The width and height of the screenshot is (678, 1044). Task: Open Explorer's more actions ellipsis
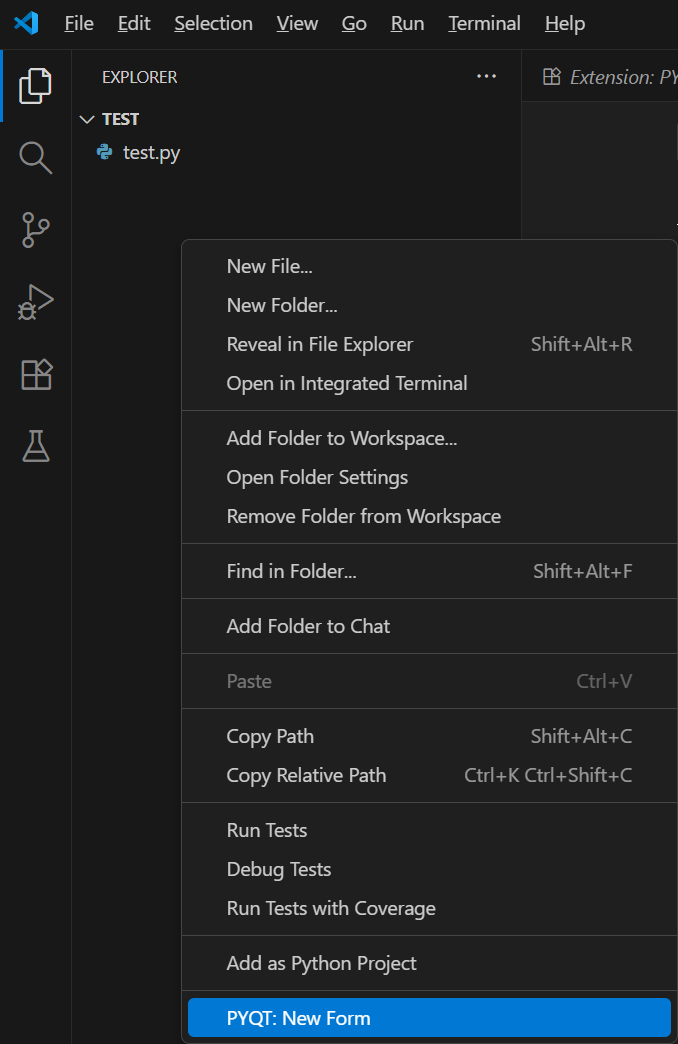click(x=487, y=77)
